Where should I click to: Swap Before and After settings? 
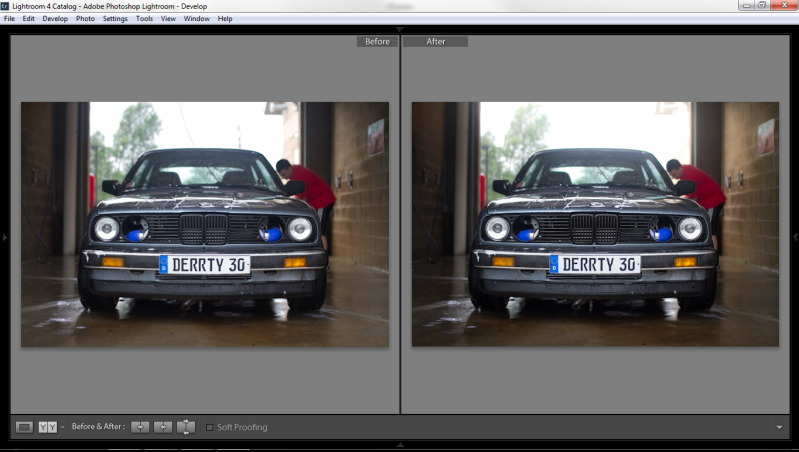186,427
